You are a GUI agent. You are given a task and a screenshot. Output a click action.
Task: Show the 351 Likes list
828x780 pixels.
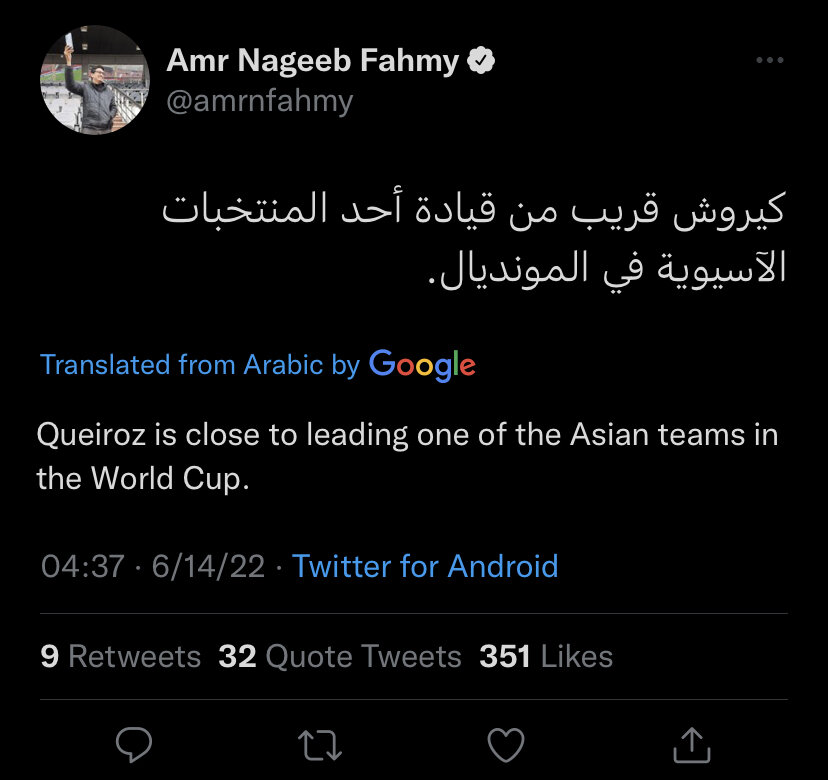546,657
